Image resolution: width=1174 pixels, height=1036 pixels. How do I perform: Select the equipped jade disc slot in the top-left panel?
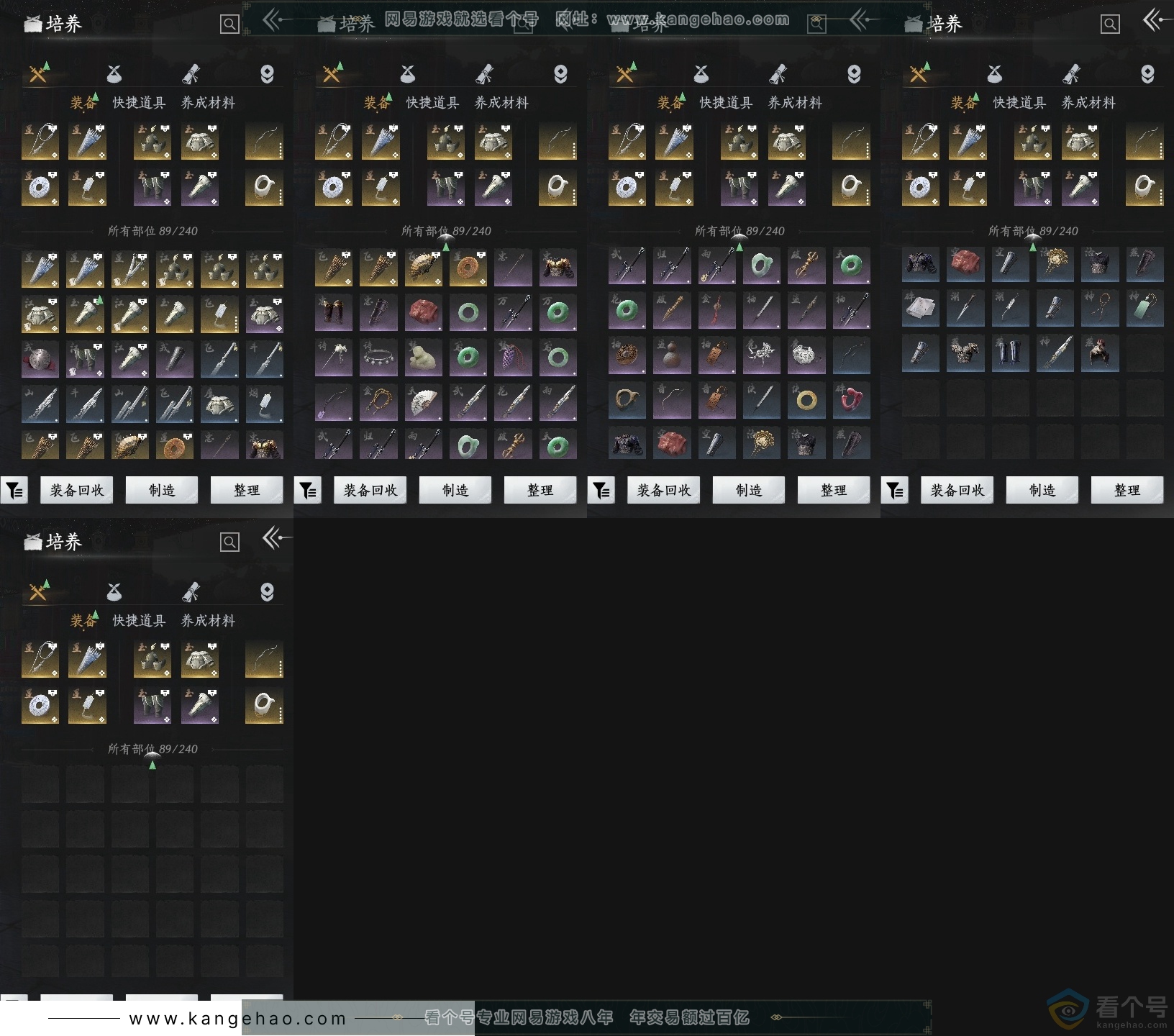40,187
